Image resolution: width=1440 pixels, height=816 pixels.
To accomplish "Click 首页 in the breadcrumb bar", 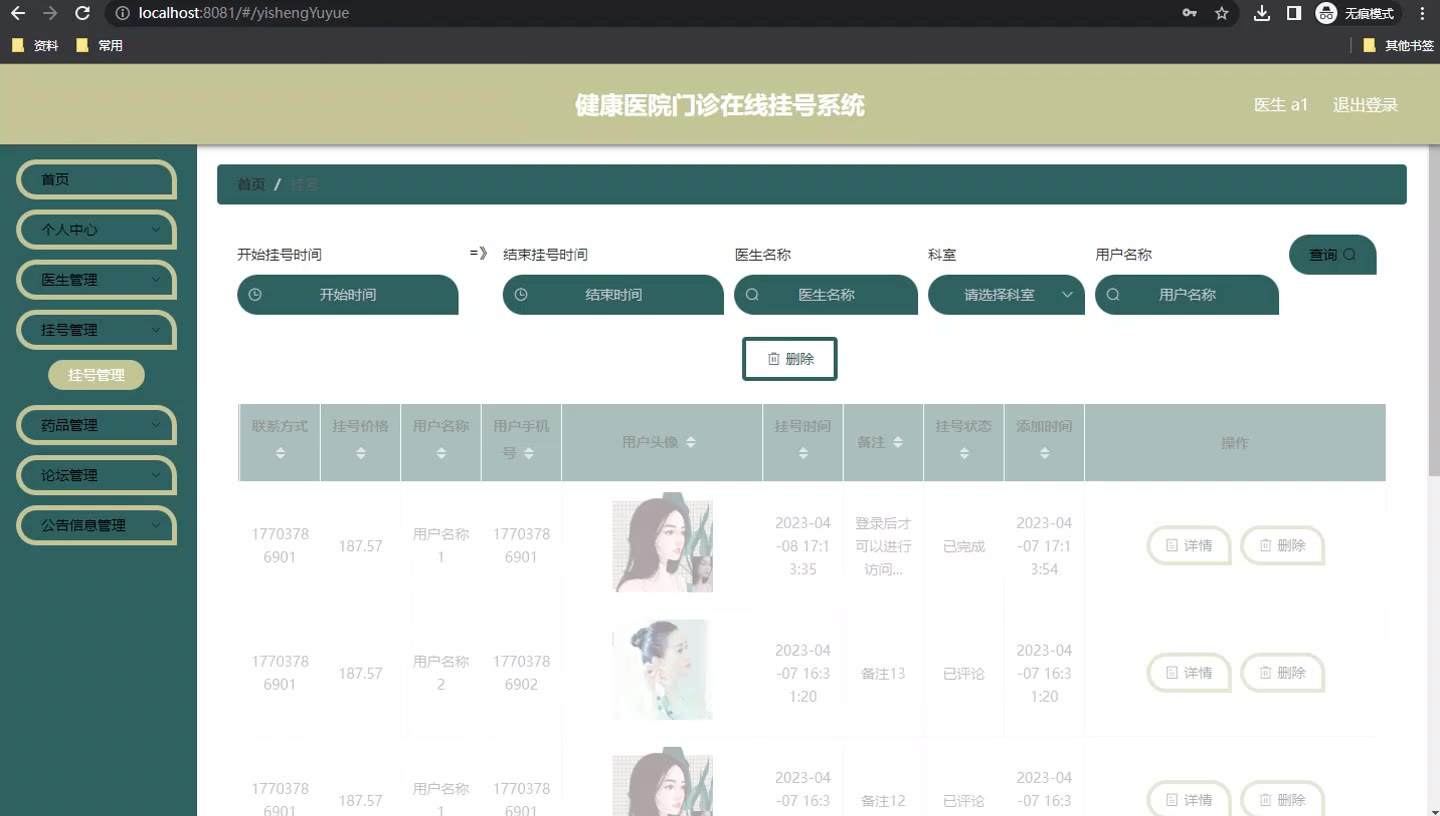I will click(251, 184).
